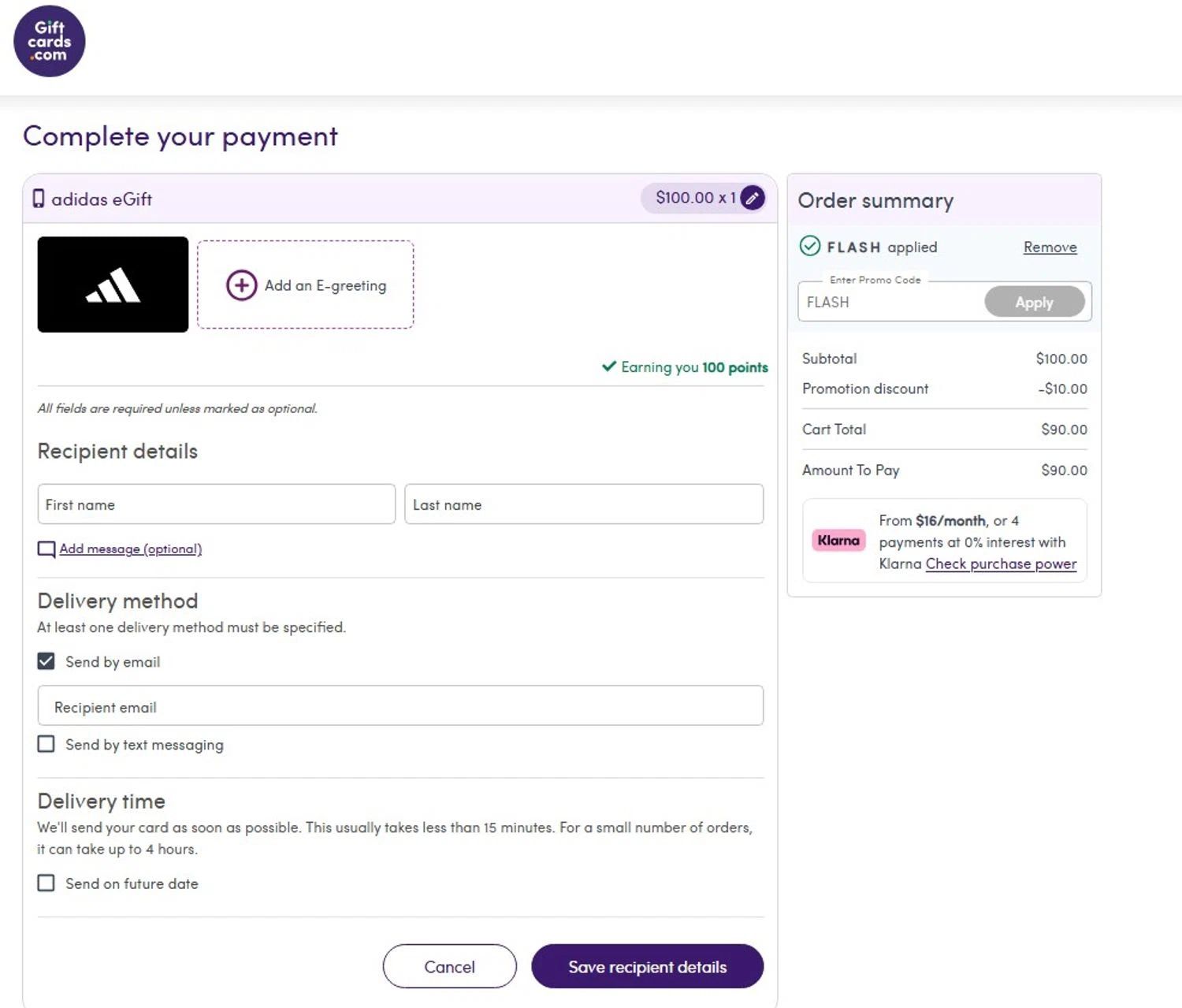The image size is (1182, 1008).
Task: Click the phone icon next to adidas eGift
Action: coord(39,199)
